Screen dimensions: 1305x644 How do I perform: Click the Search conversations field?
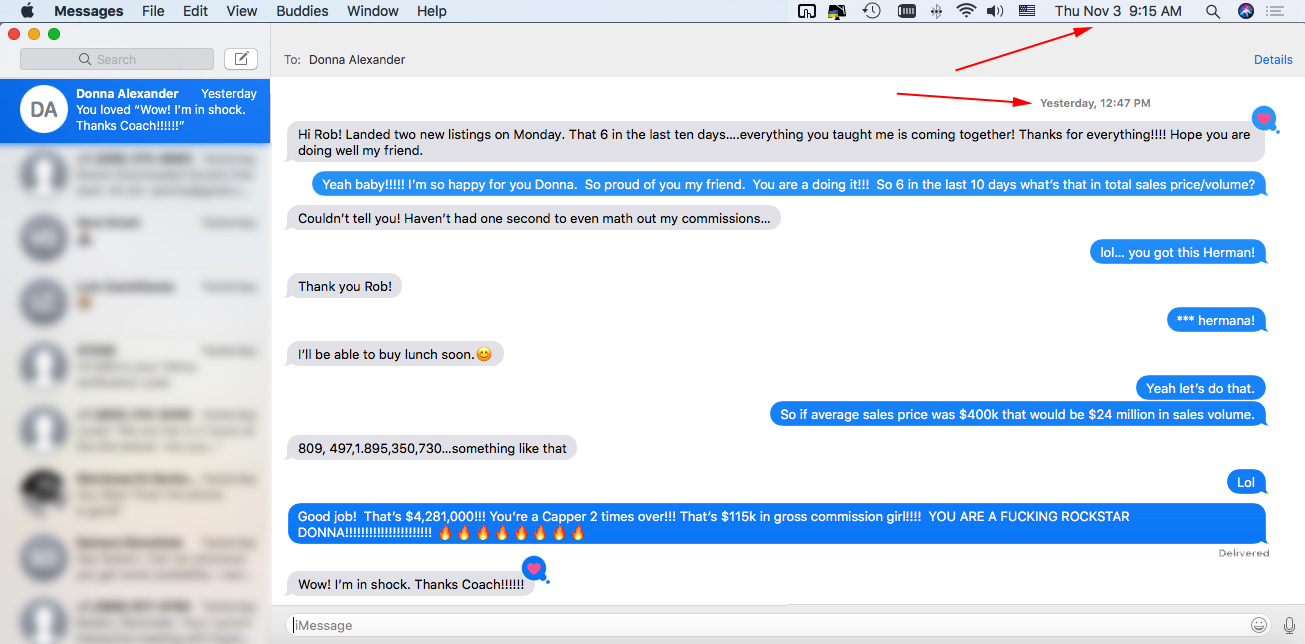(117, 59)
